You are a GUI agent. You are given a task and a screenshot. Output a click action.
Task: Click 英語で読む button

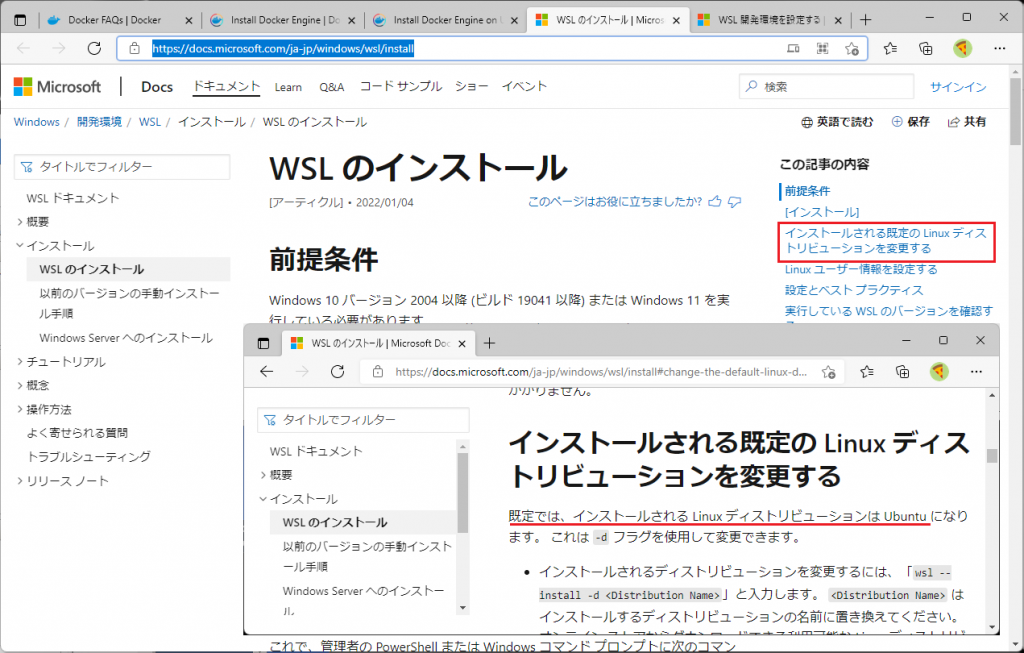tap(837, 122)
